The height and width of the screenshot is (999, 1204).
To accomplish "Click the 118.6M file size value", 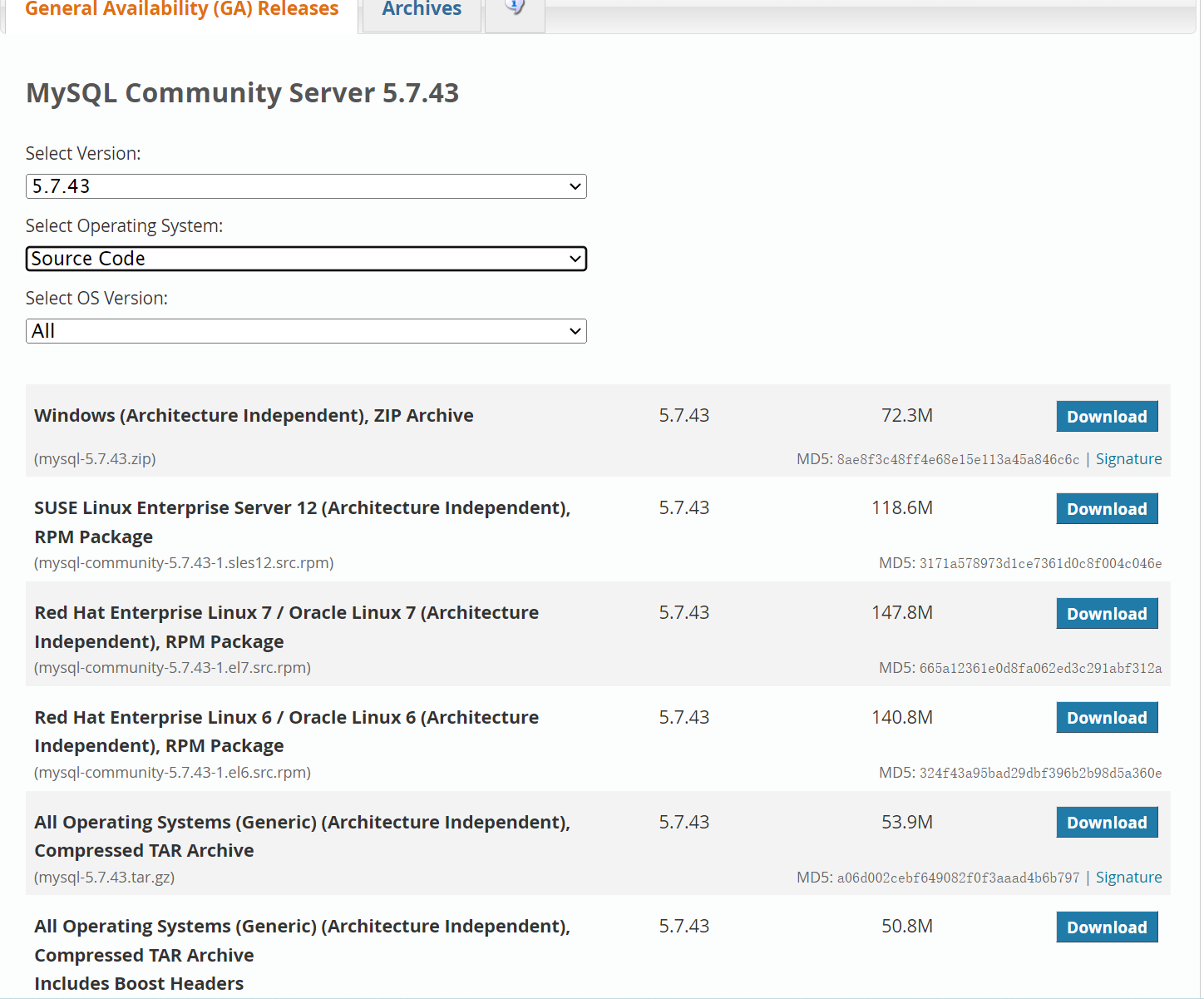I will (x=902, y=507).
